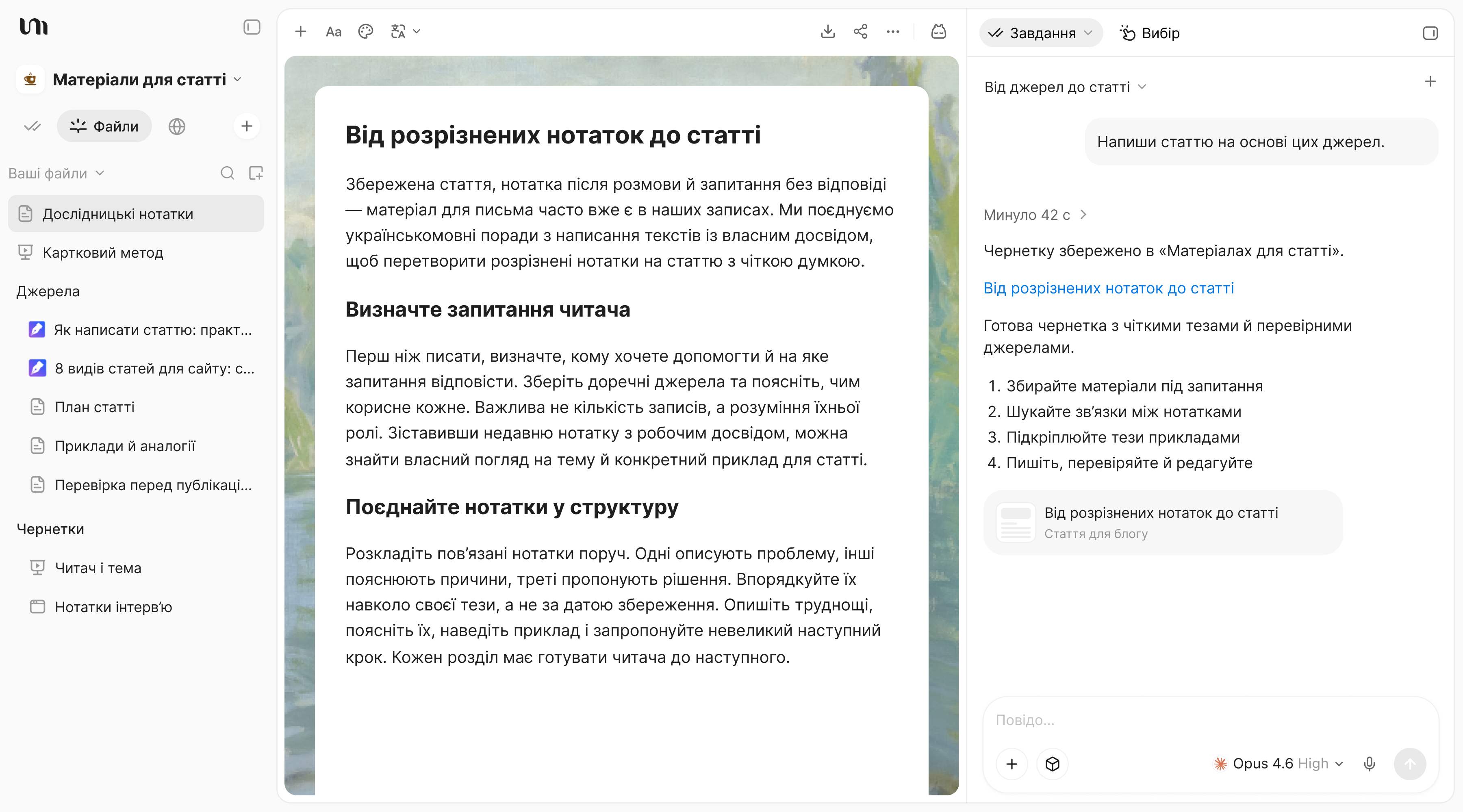The width and height of the screenshot is (1463, 812).
Task: Open the translate language dropdown
Action: pyautogui.click(x=405, y=32)
